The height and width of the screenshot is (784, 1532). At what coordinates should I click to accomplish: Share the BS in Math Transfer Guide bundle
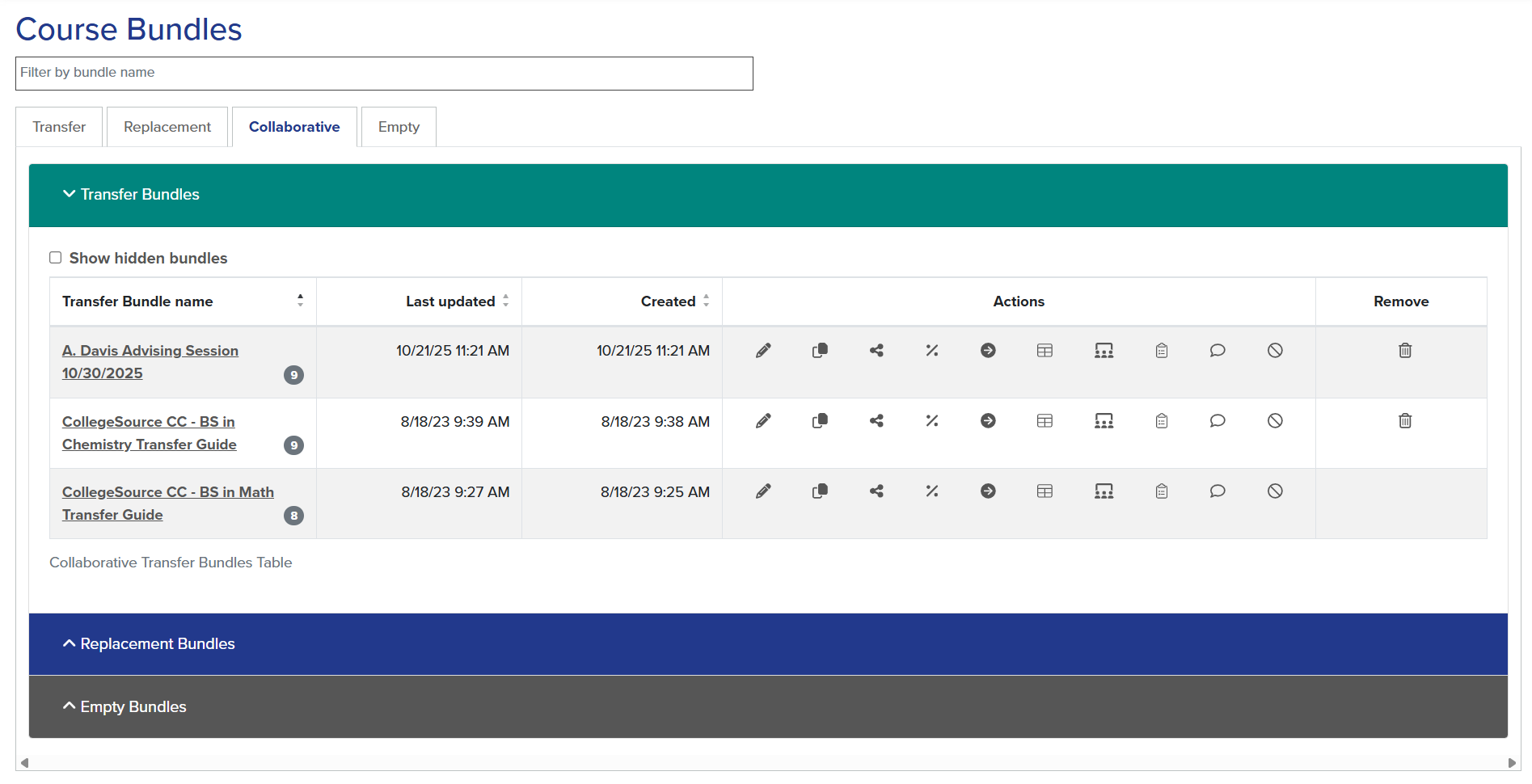[x=876, y=491]
